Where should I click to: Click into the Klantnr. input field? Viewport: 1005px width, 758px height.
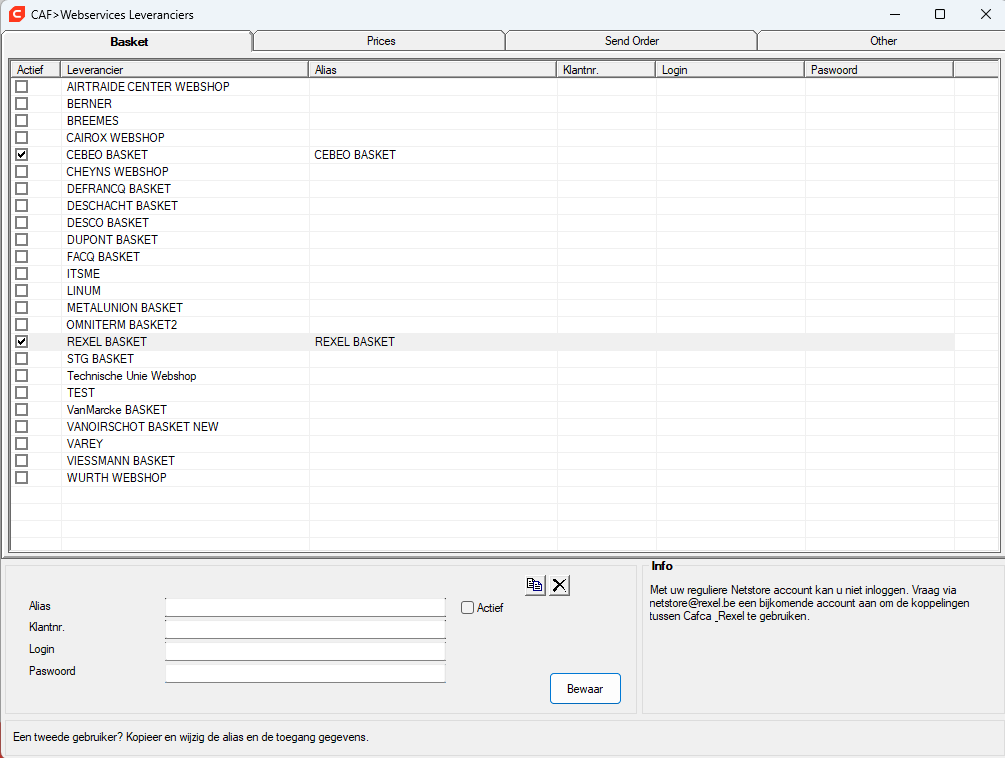point(305,629)
